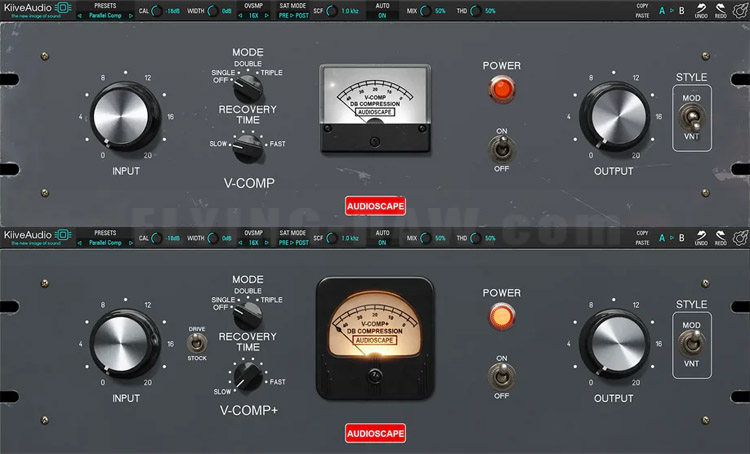Image resolution: width=750 pixels, height=454 pixels.
Task: Click the WIDTH knob in V-COMP toolbar
Action: point(213,11)
